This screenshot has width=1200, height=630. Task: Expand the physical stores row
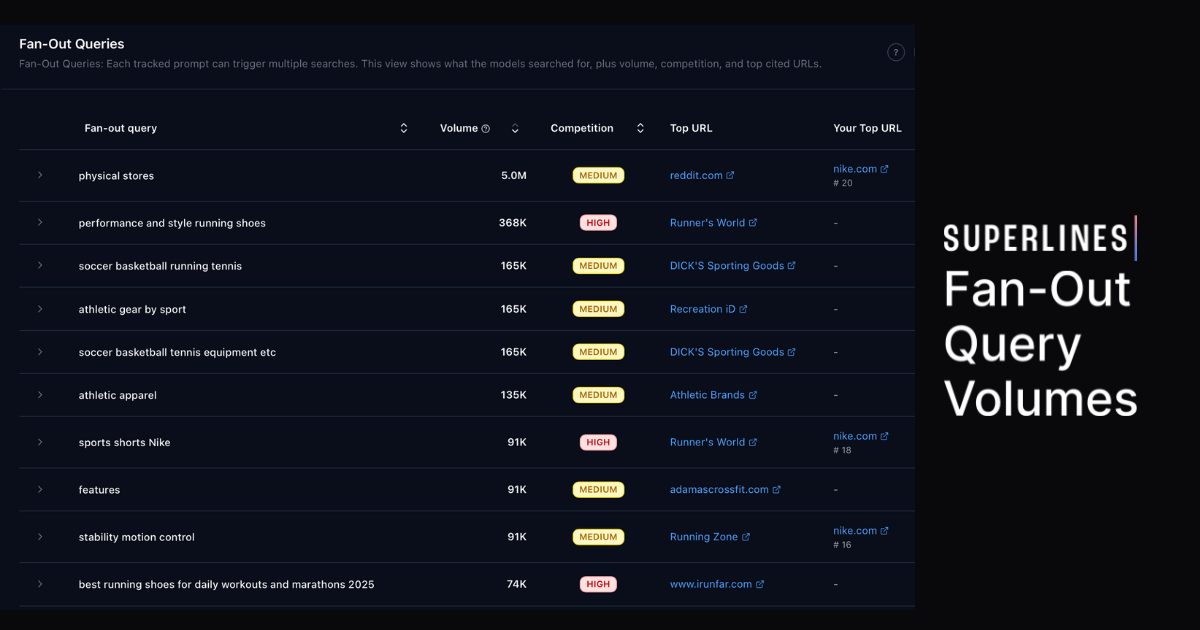point(40,175)
